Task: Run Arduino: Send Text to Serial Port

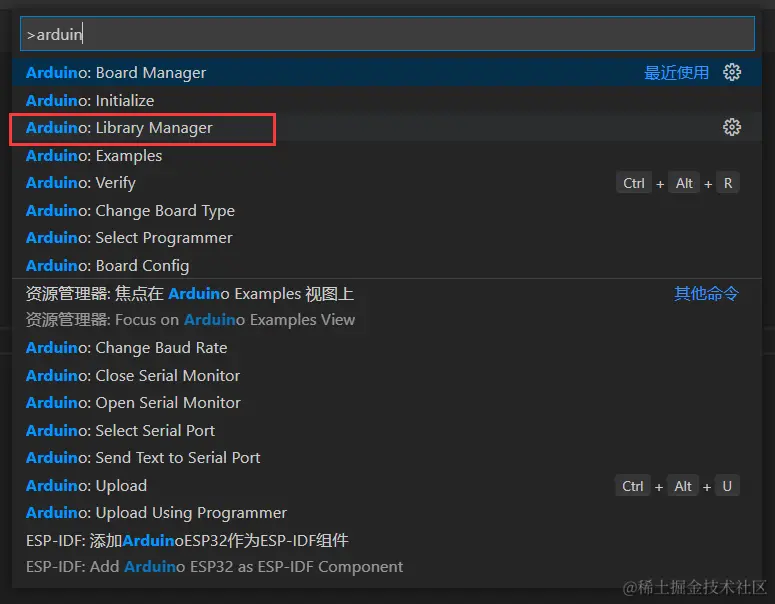Action: click(x=387, y=458)
